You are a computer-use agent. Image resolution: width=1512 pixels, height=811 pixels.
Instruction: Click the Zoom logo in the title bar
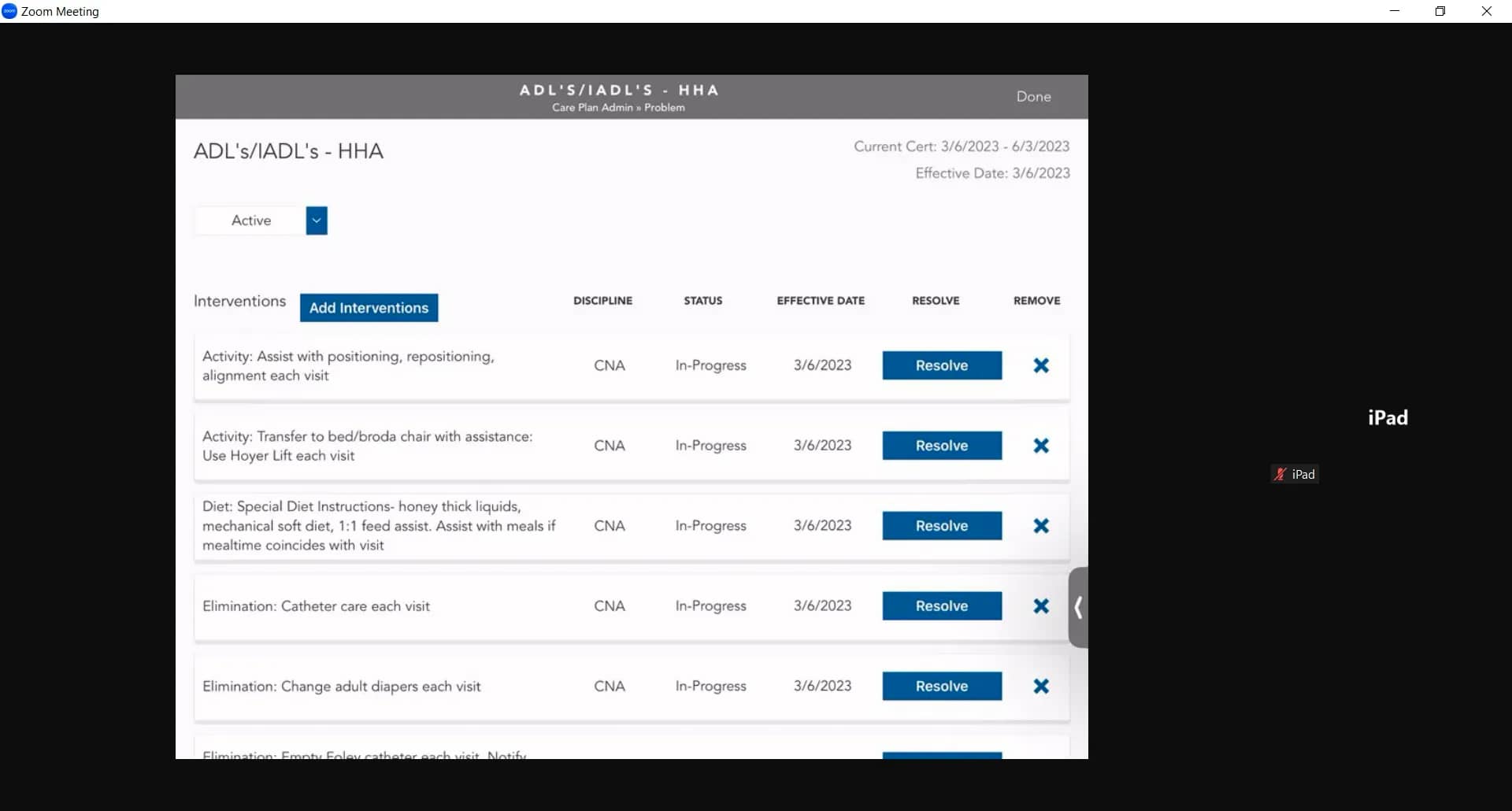[x=9, y=11]
